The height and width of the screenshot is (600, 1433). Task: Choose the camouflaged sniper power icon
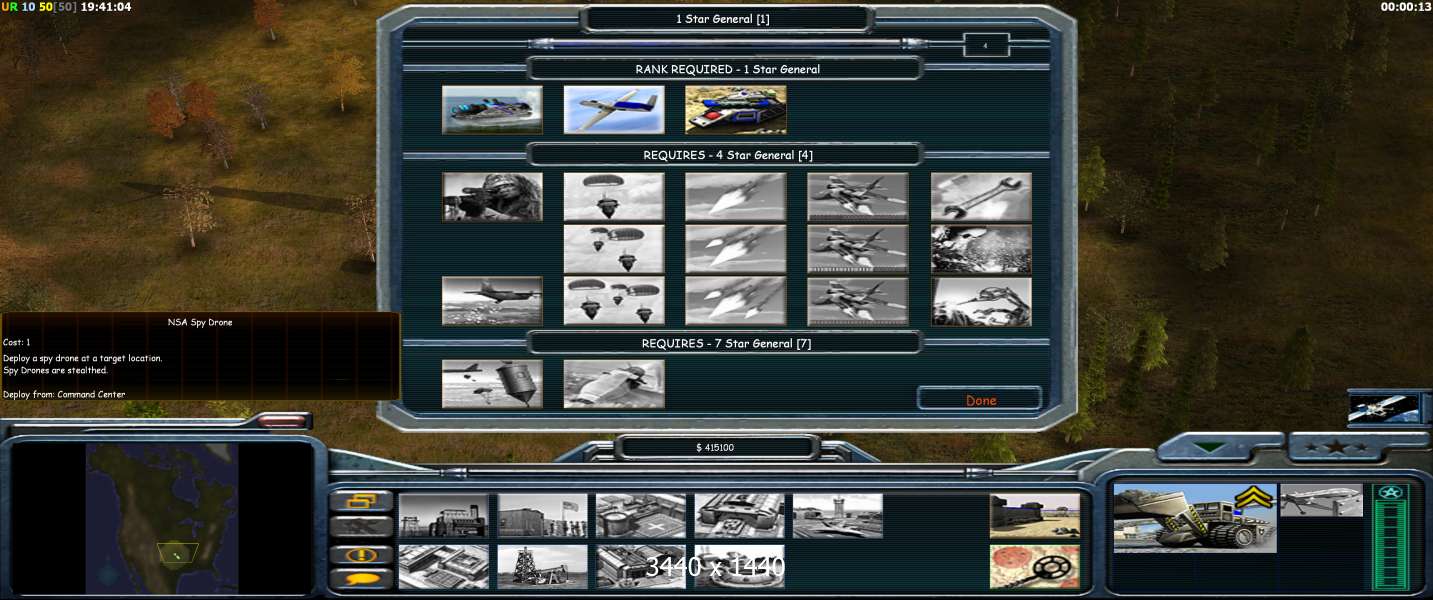coord(492,197)
